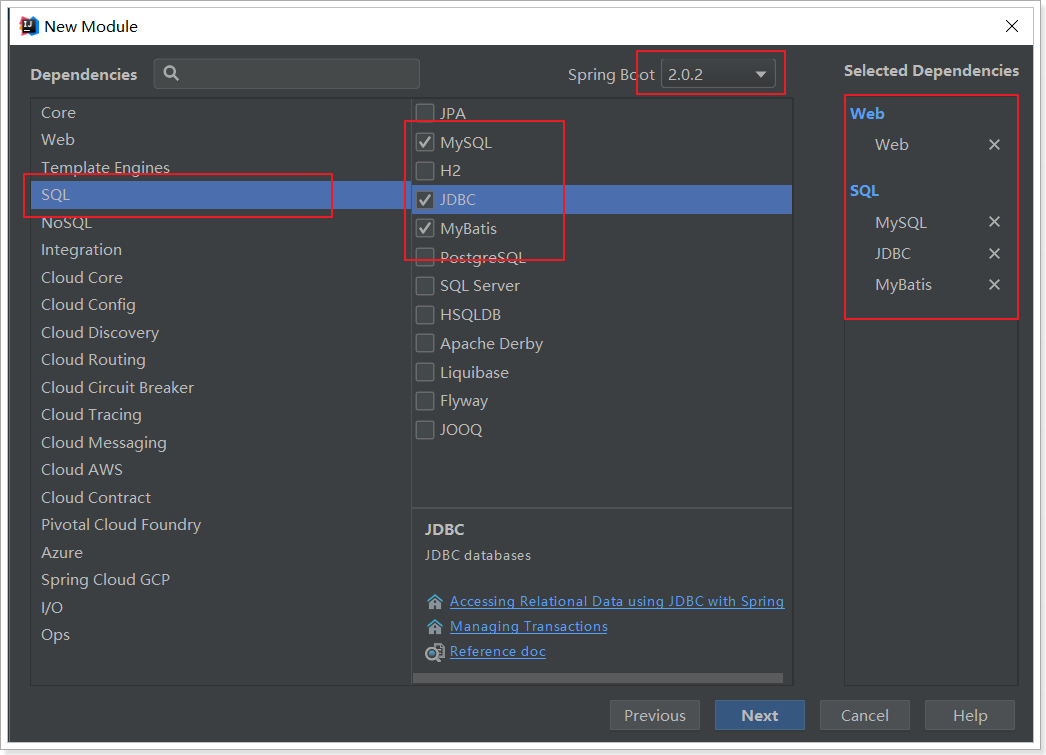Select the Cloud Circuit Breaker category
1046x755 pixels.
coord(221,388)
